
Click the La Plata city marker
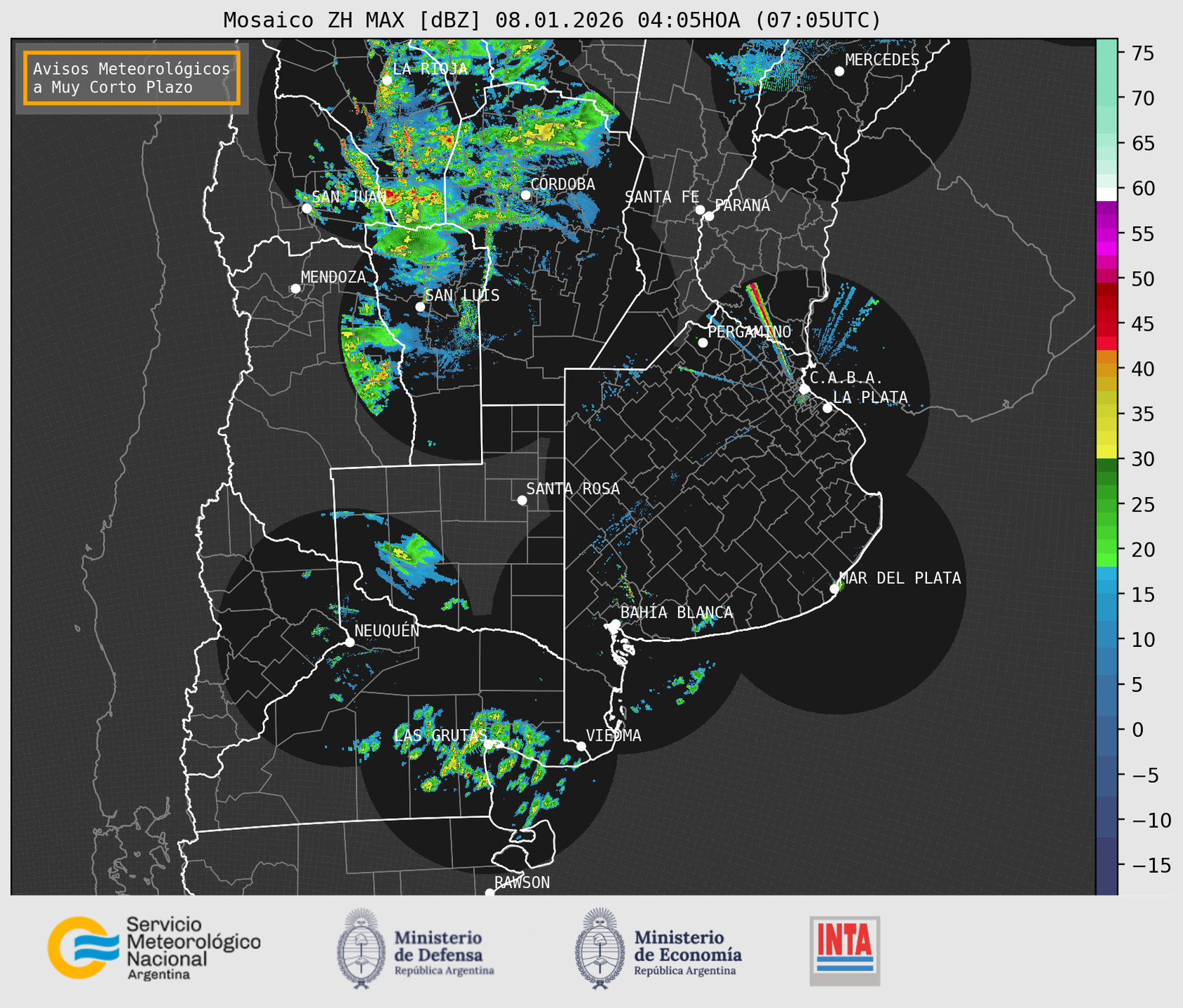click(827, 408)
